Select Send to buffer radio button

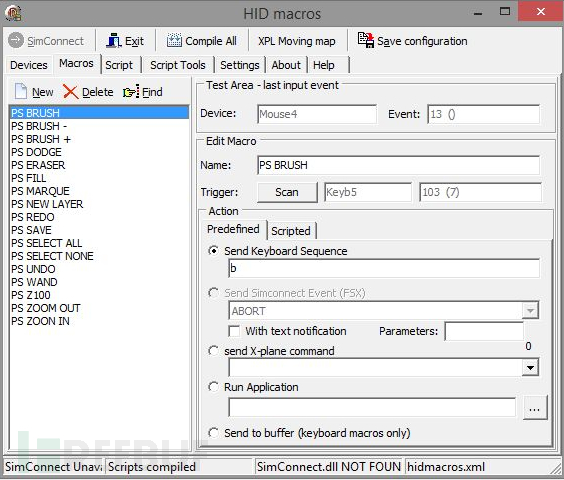coord(213,433)
